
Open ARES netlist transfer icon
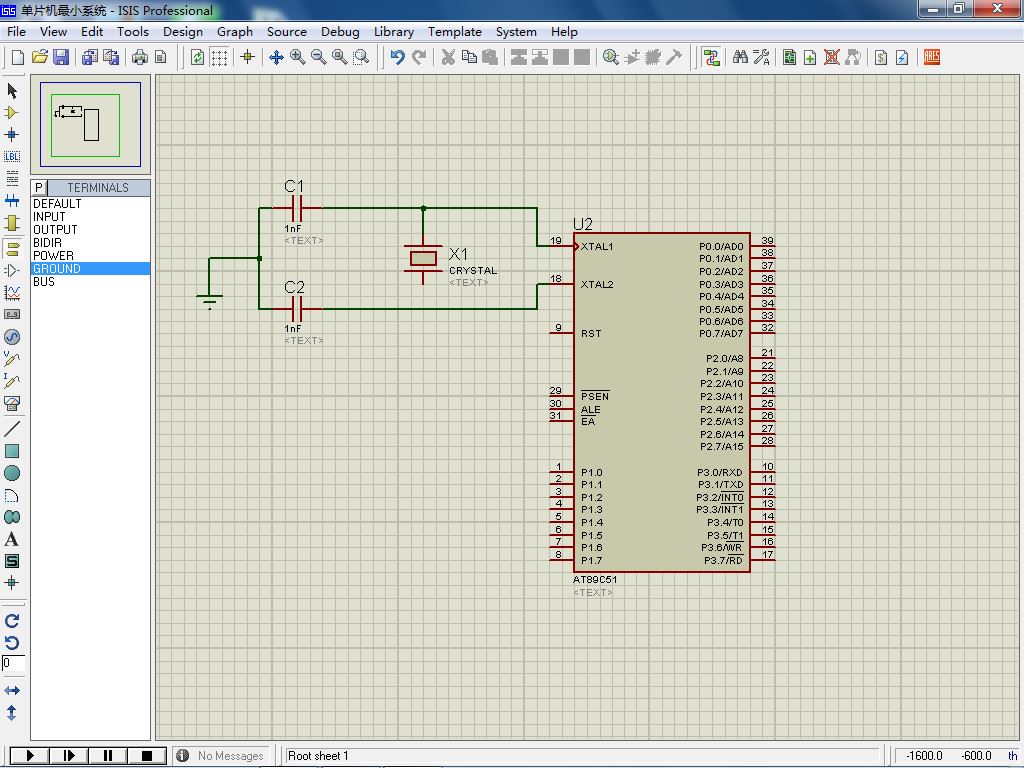coord(932,58)
